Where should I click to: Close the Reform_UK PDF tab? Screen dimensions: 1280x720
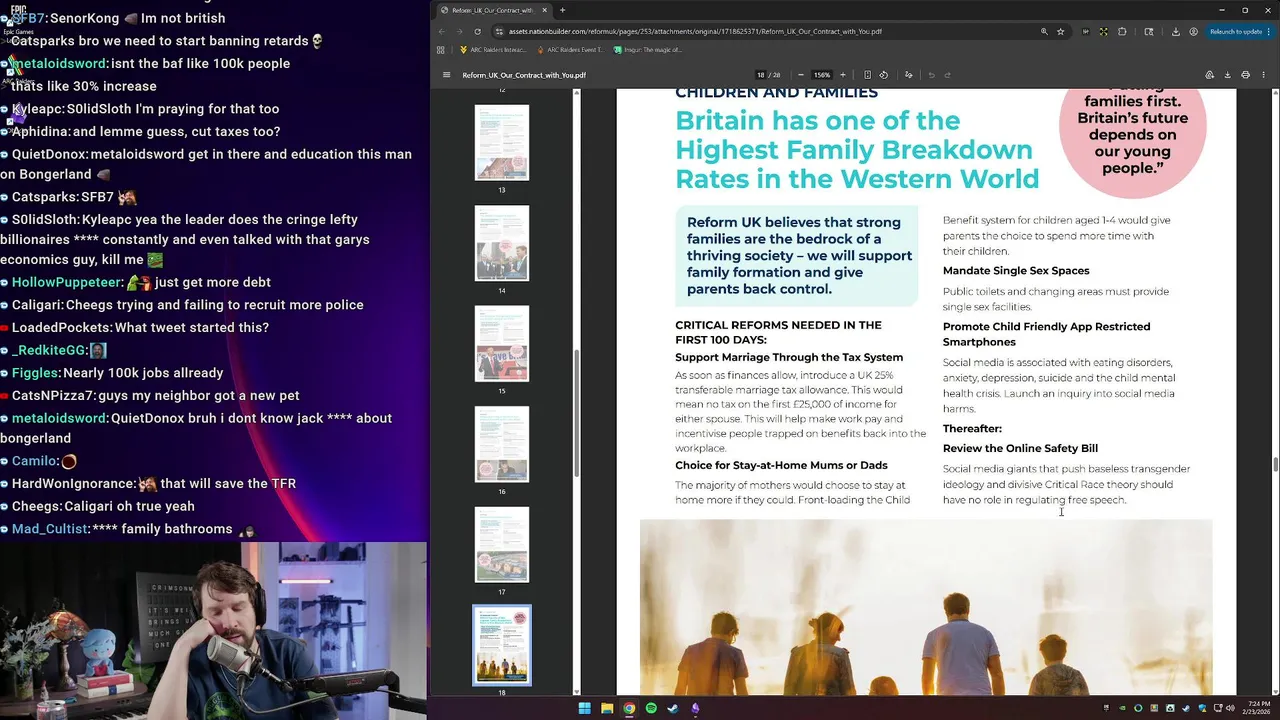click(x=545, y=10)
